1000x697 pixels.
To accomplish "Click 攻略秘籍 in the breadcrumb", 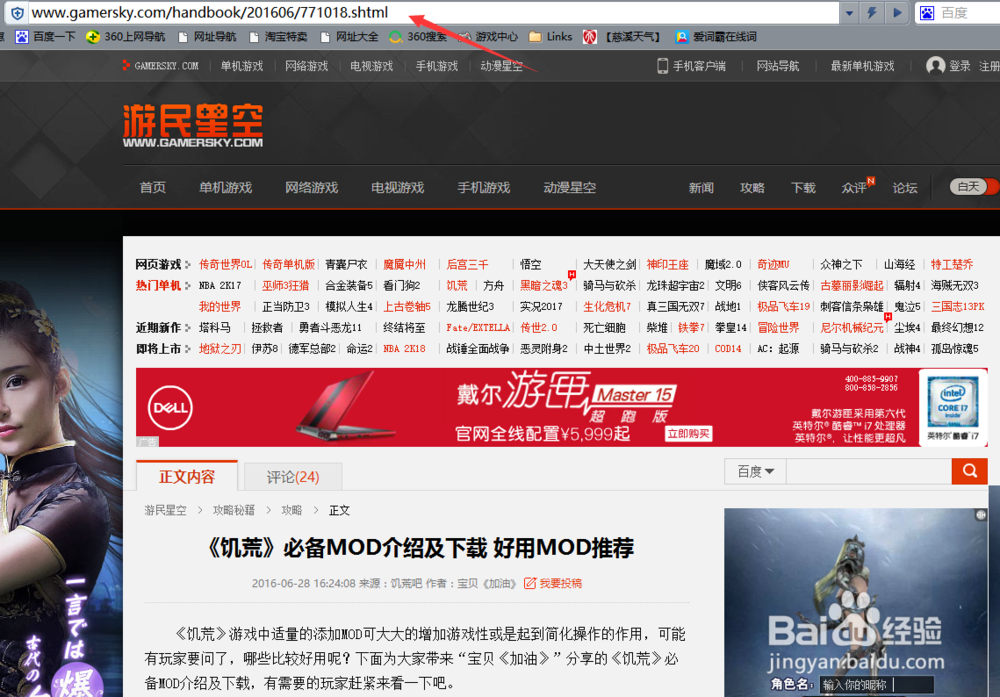I will pyautogui.click(x=234, y=510).
